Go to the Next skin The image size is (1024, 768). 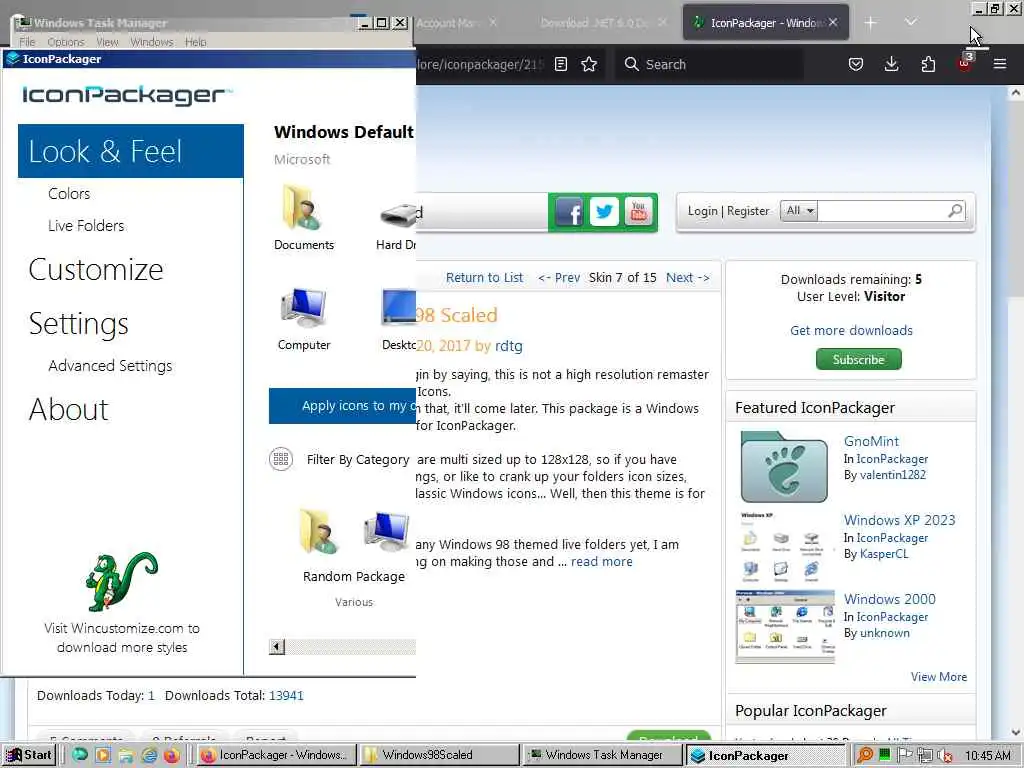click(x=688, y=278)
